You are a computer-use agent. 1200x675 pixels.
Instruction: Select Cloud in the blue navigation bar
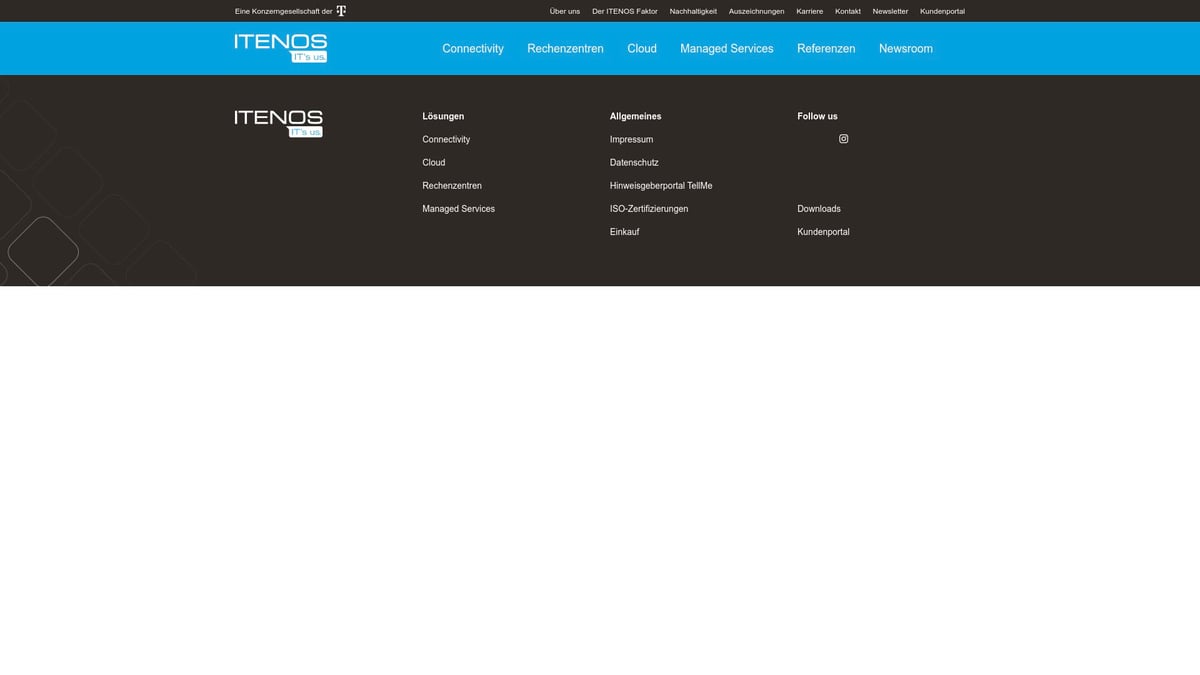click(642, 49)
